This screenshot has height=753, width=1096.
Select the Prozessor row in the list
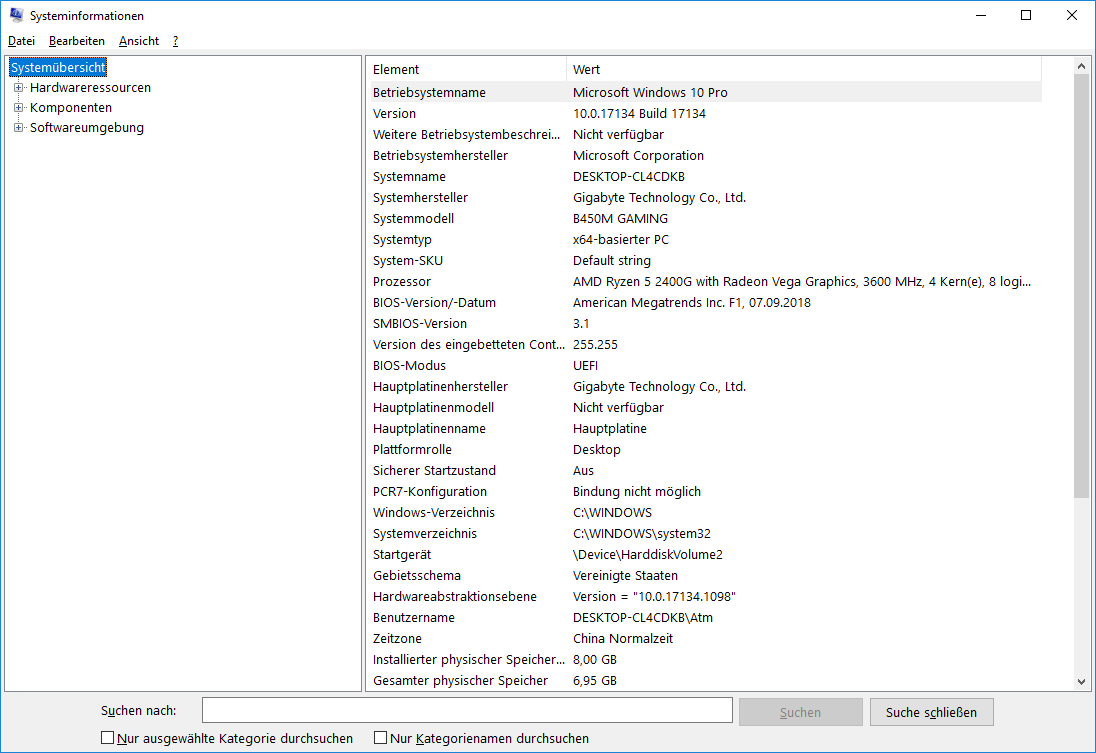point(401,282)
